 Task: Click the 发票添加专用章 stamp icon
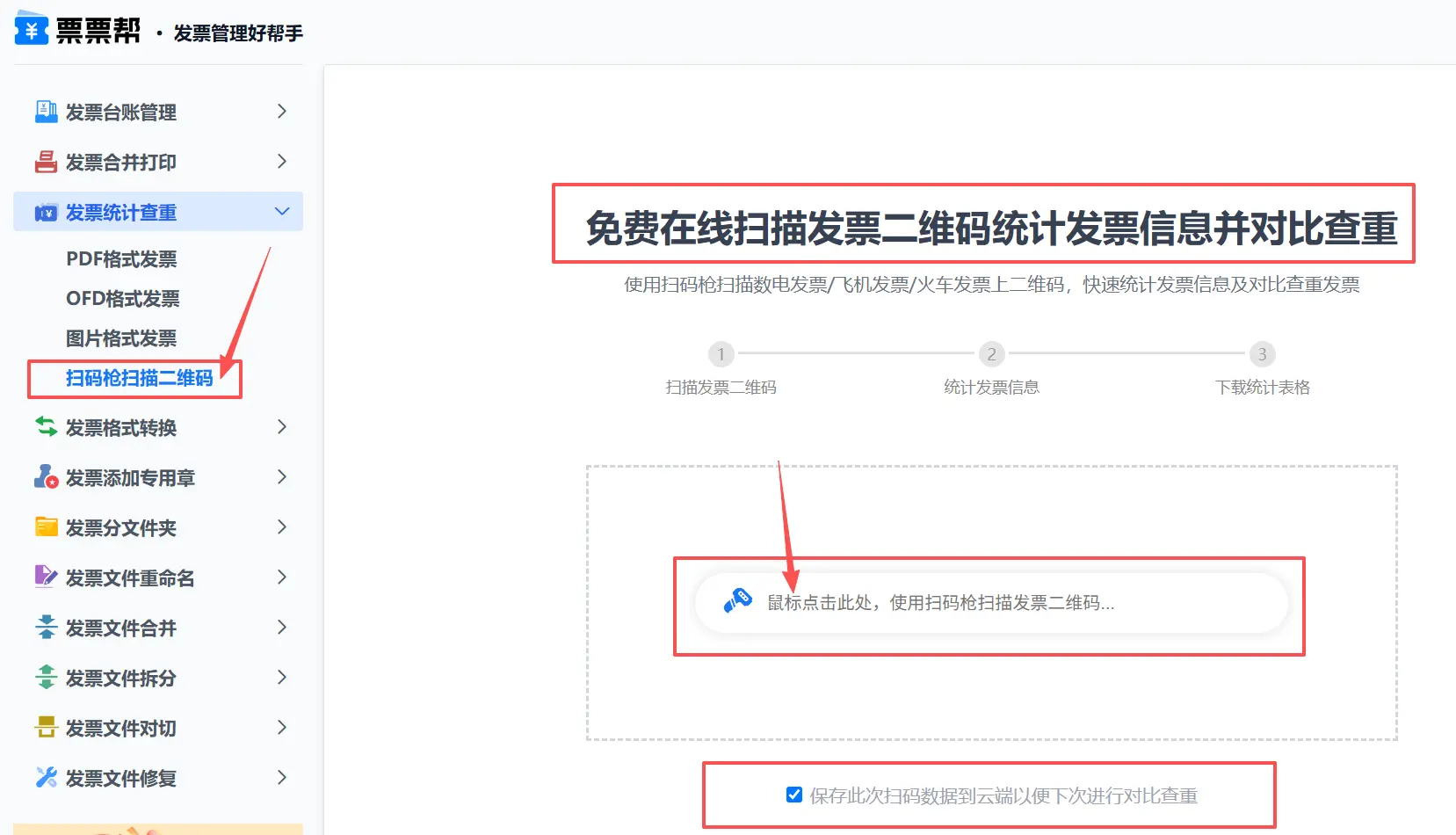pos(46,477)
